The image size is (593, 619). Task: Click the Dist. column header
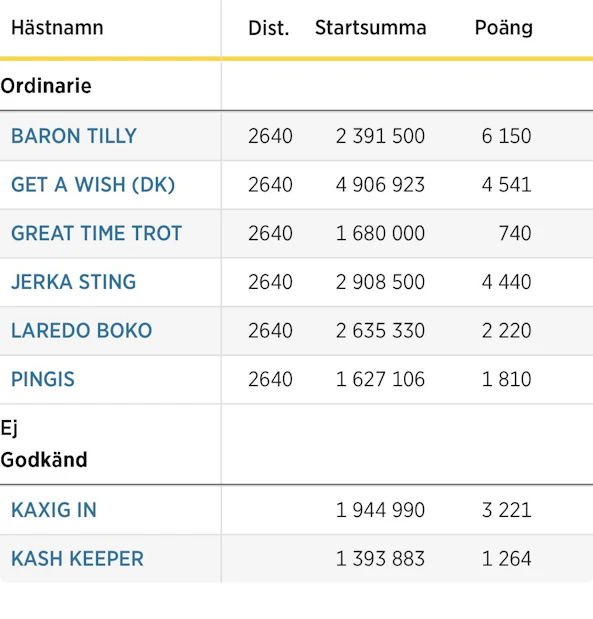269,28
